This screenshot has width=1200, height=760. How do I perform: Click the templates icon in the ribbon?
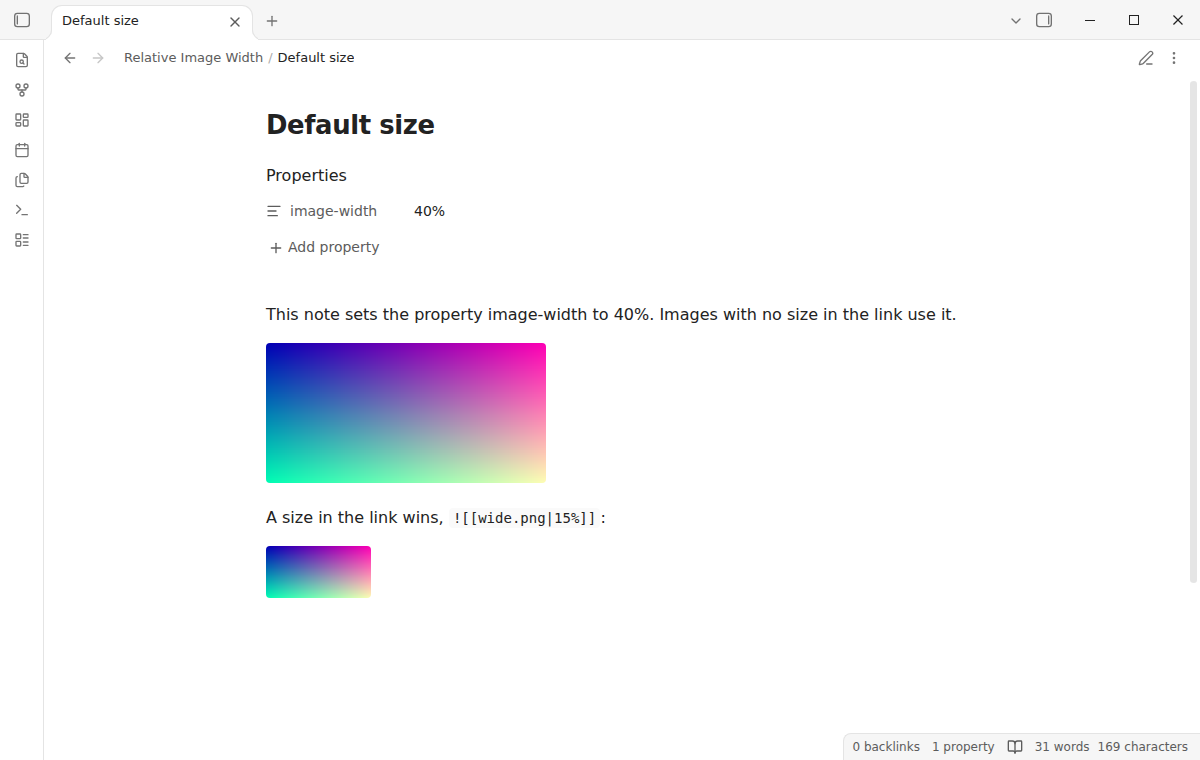point(22,180)
